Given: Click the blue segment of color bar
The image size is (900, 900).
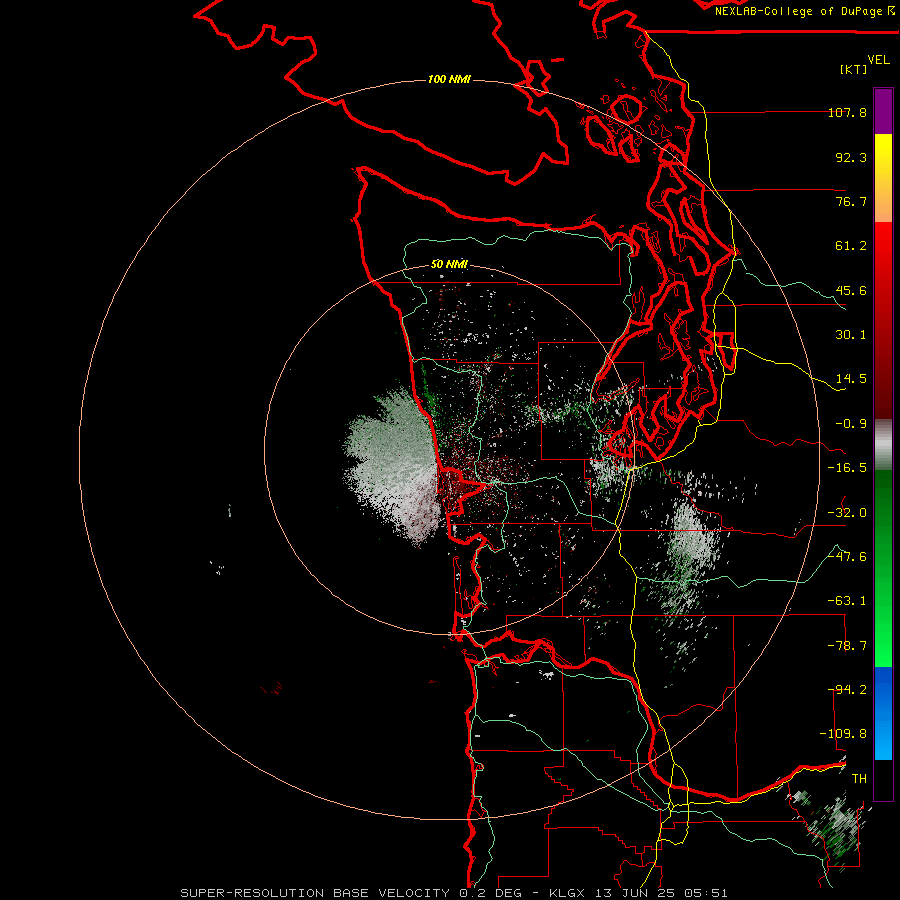Looking at the screenshot, I should click(x=883, y=713).
